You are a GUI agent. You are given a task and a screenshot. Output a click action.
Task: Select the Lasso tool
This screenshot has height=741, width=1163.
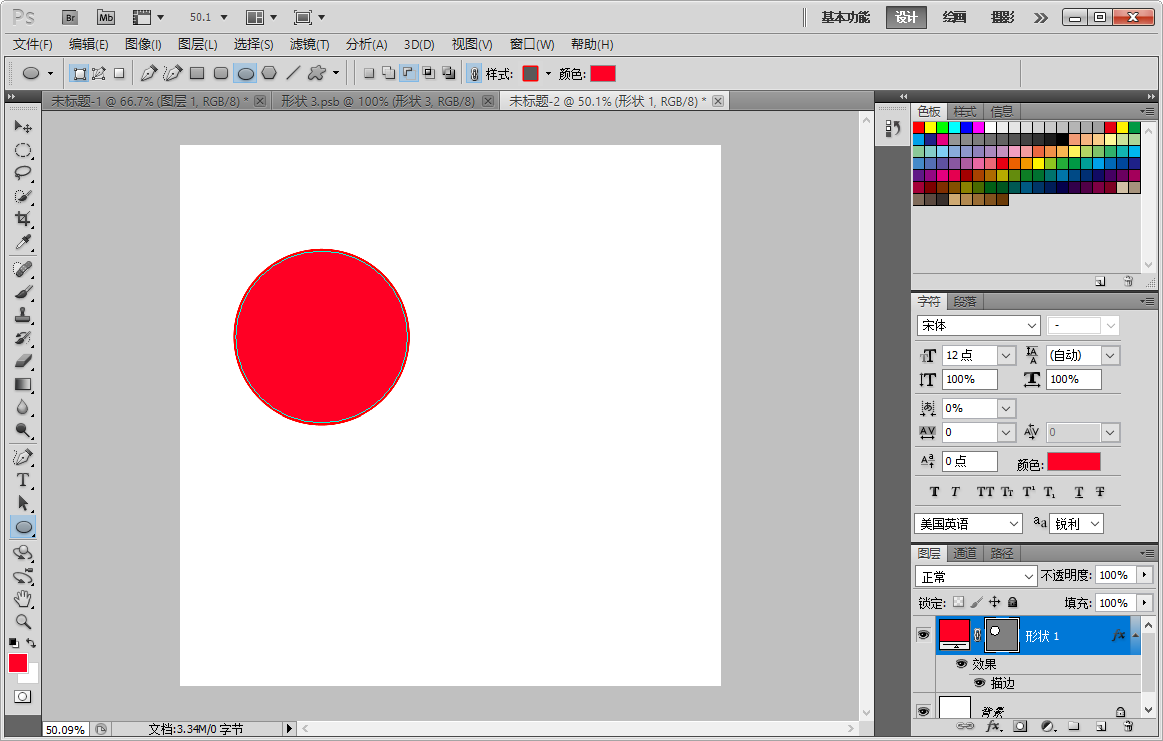(23, 174)
